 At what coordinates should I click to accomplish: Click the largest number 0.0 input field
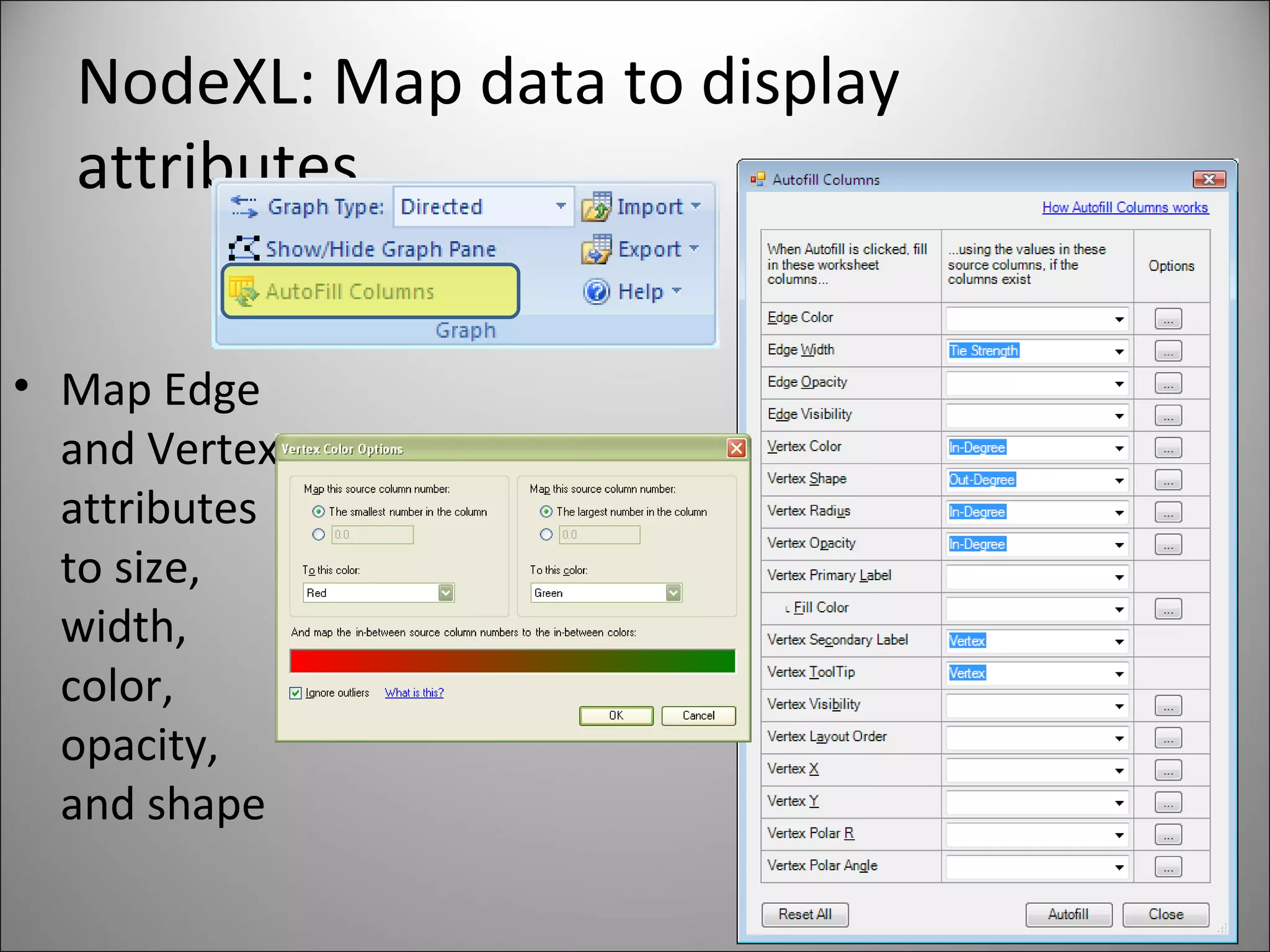pos(600,534)
